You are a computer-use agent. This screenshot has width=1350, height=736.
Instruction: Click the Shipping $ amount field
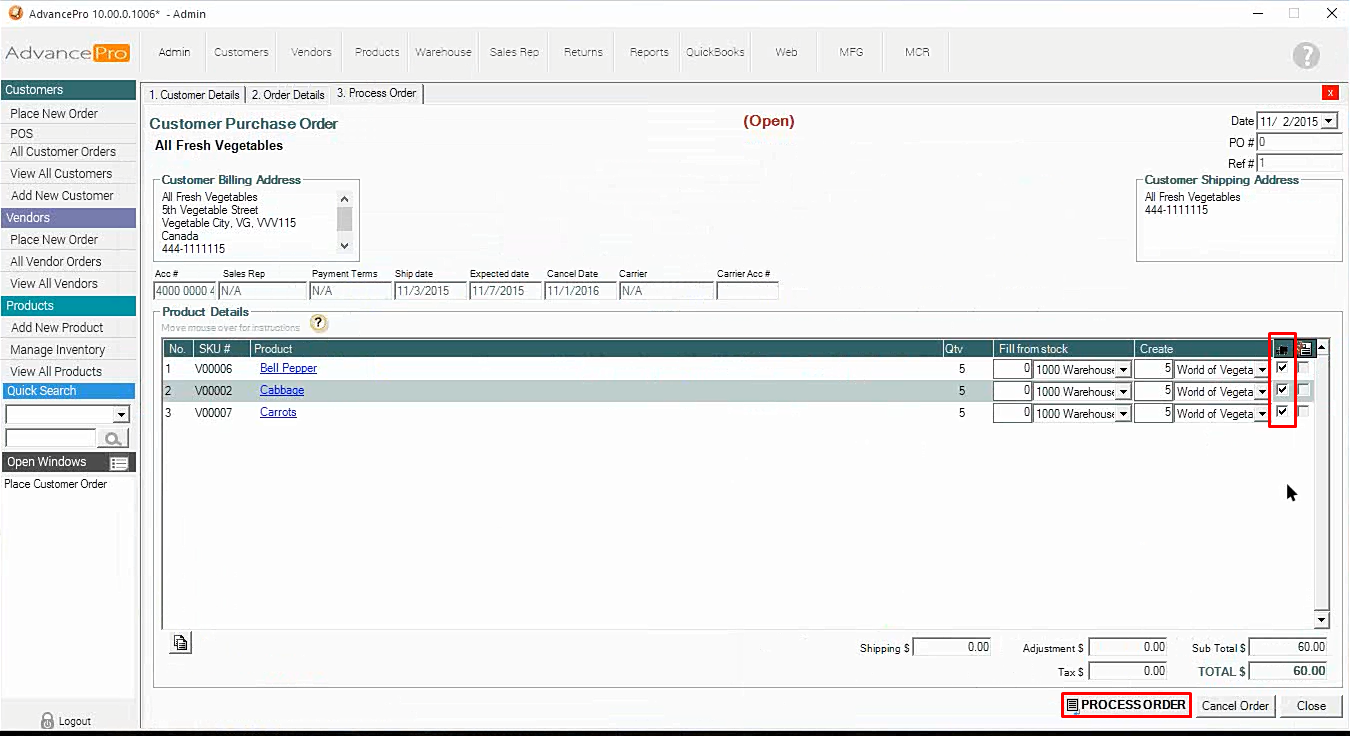[952, 648]
